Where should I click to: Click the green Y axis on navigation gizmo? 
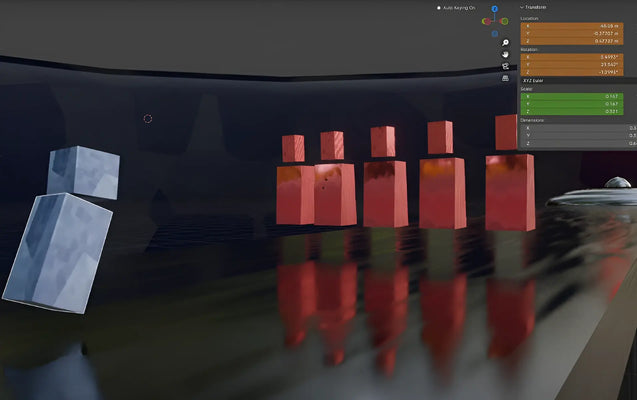click(504, 20)
